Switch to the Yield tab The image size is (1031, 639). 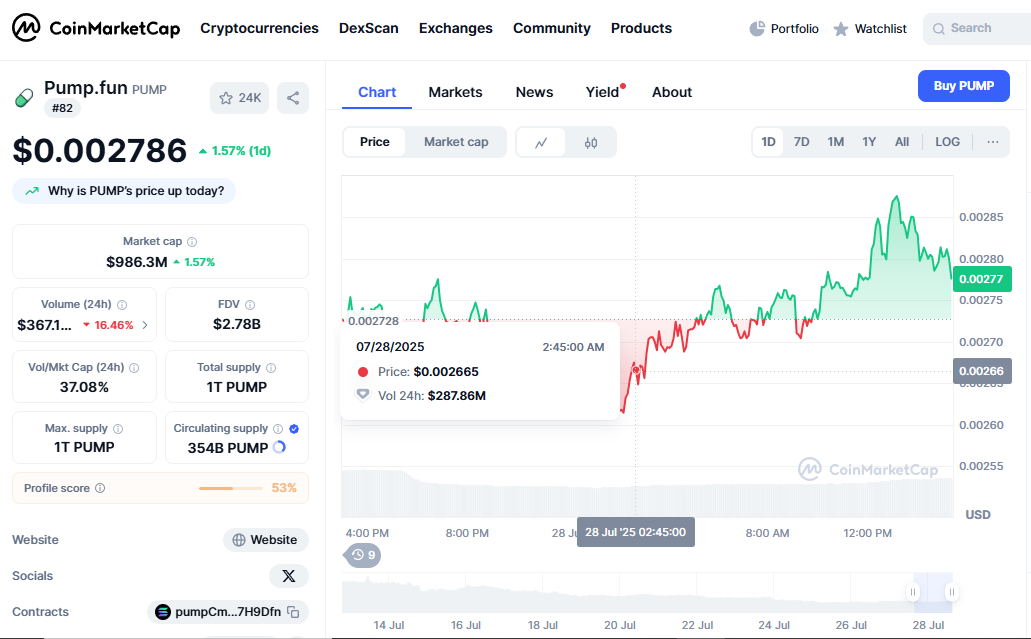point(603,92)
